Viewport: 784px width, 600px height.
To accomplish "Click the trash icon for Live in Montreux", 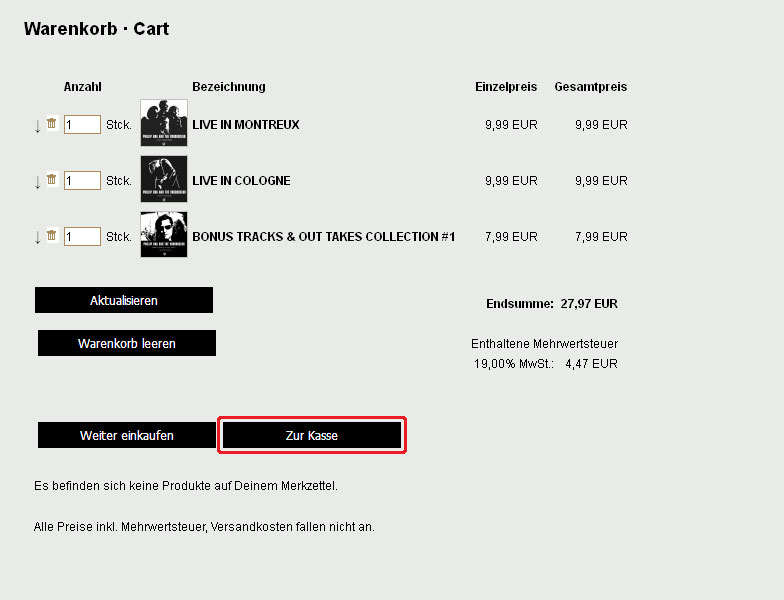I will coord(51,124).
